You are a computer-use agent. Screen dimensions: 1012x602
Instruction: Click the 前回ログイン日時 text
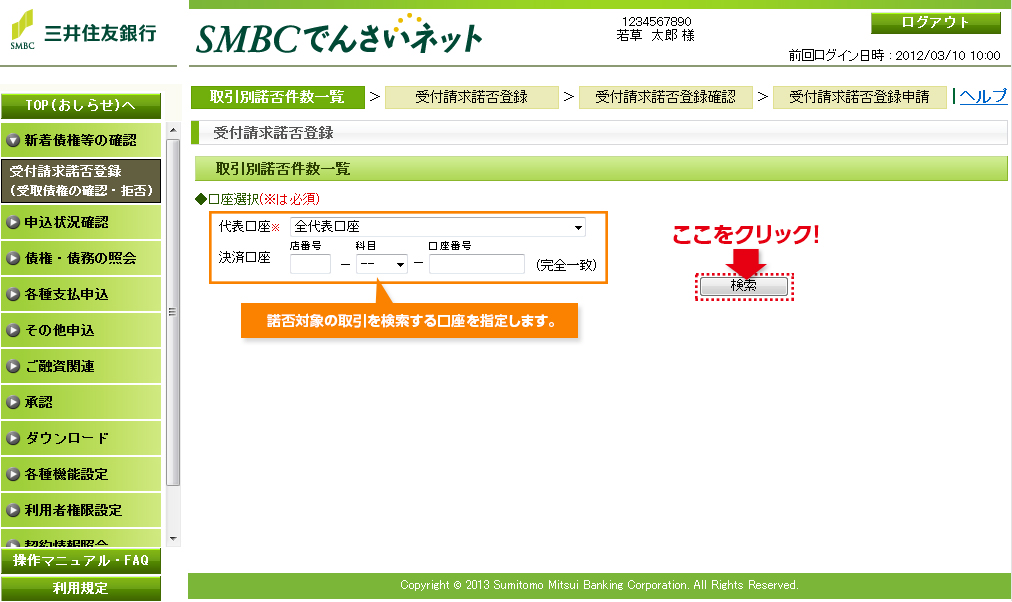click(x=895, y=55)
